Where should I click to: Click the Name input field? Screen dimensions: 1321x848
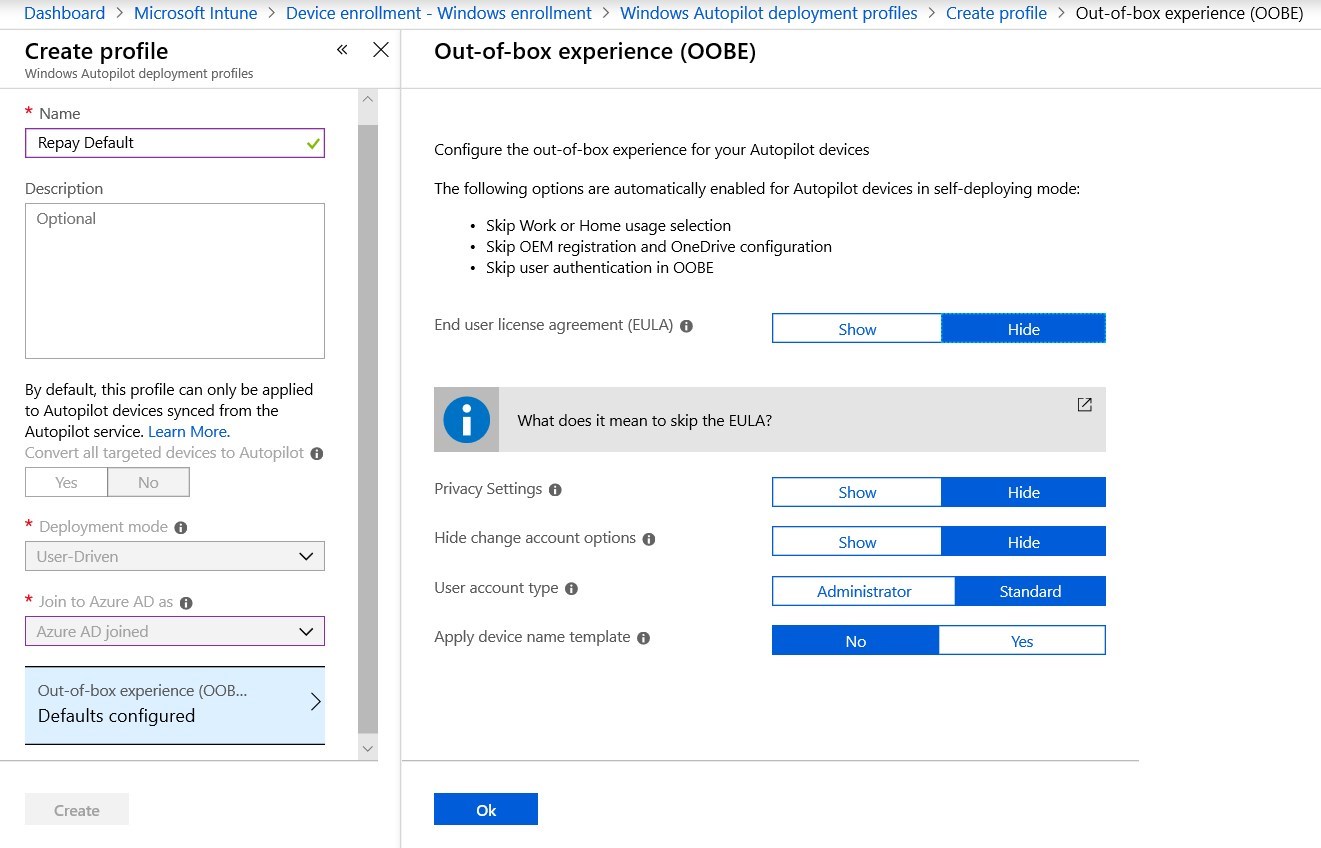[175, 143]
